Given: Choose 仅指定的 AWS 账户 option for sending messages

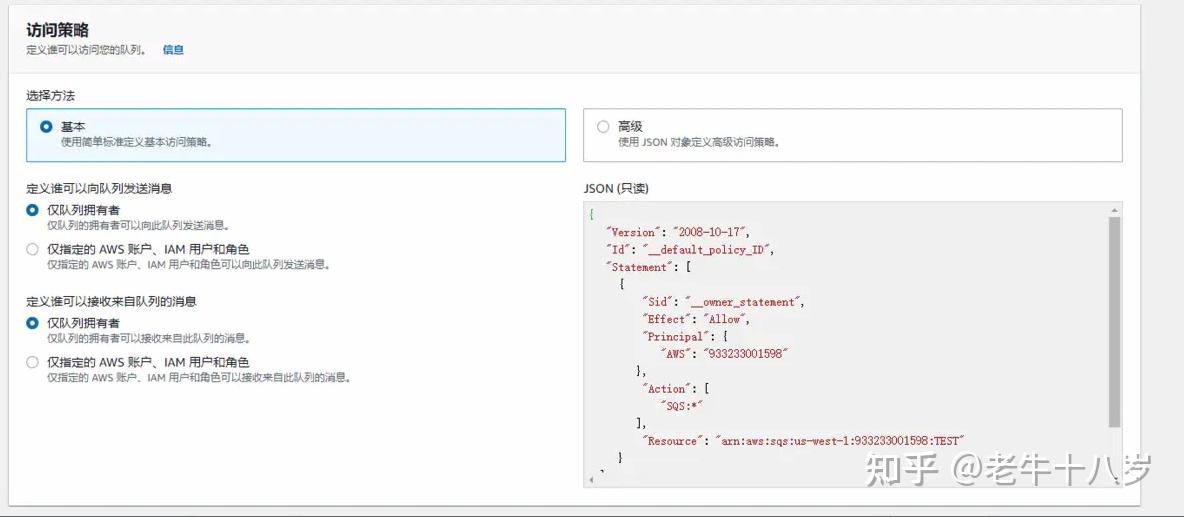Looking at the screenshot, I should [x=32, y=249].
